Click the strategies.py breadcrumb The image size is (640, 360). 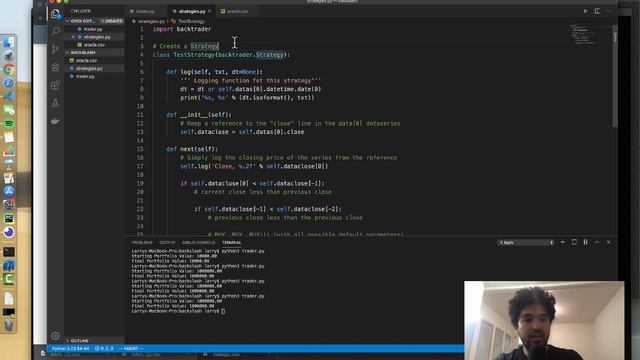tap(151, 21)
